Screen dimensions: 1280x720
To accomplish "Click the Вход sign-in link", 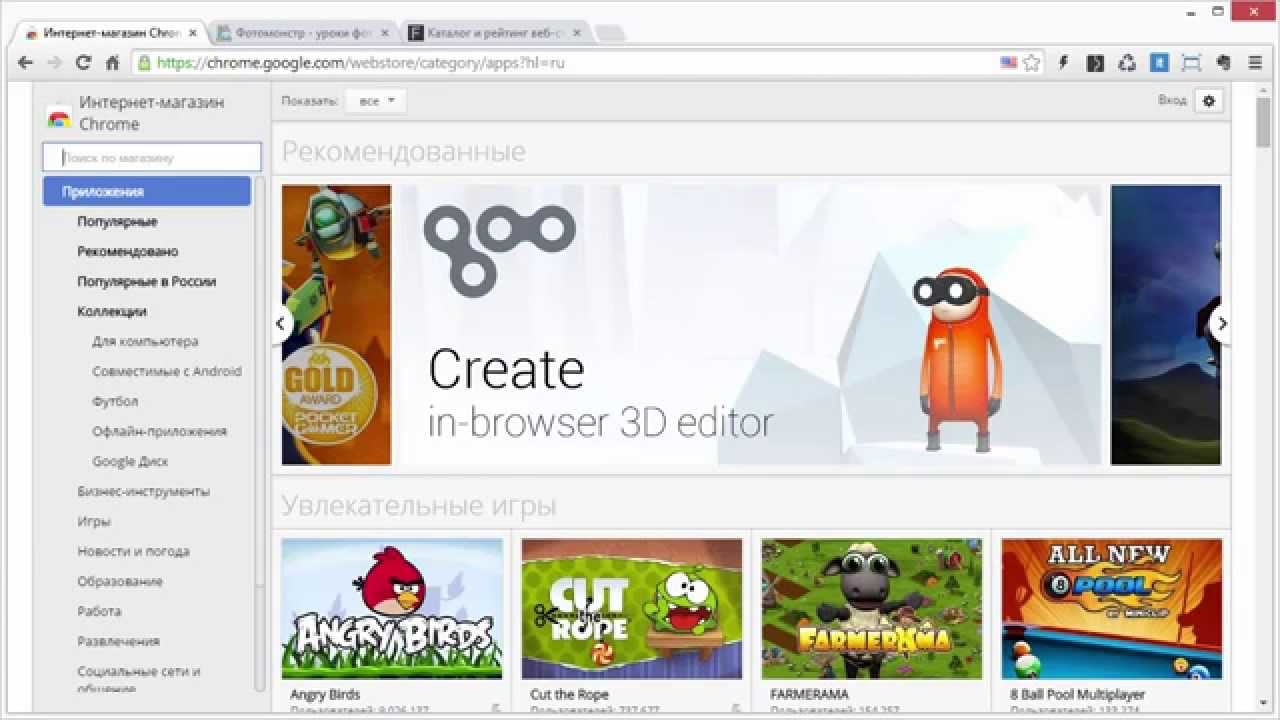I will click(1172, 100).
